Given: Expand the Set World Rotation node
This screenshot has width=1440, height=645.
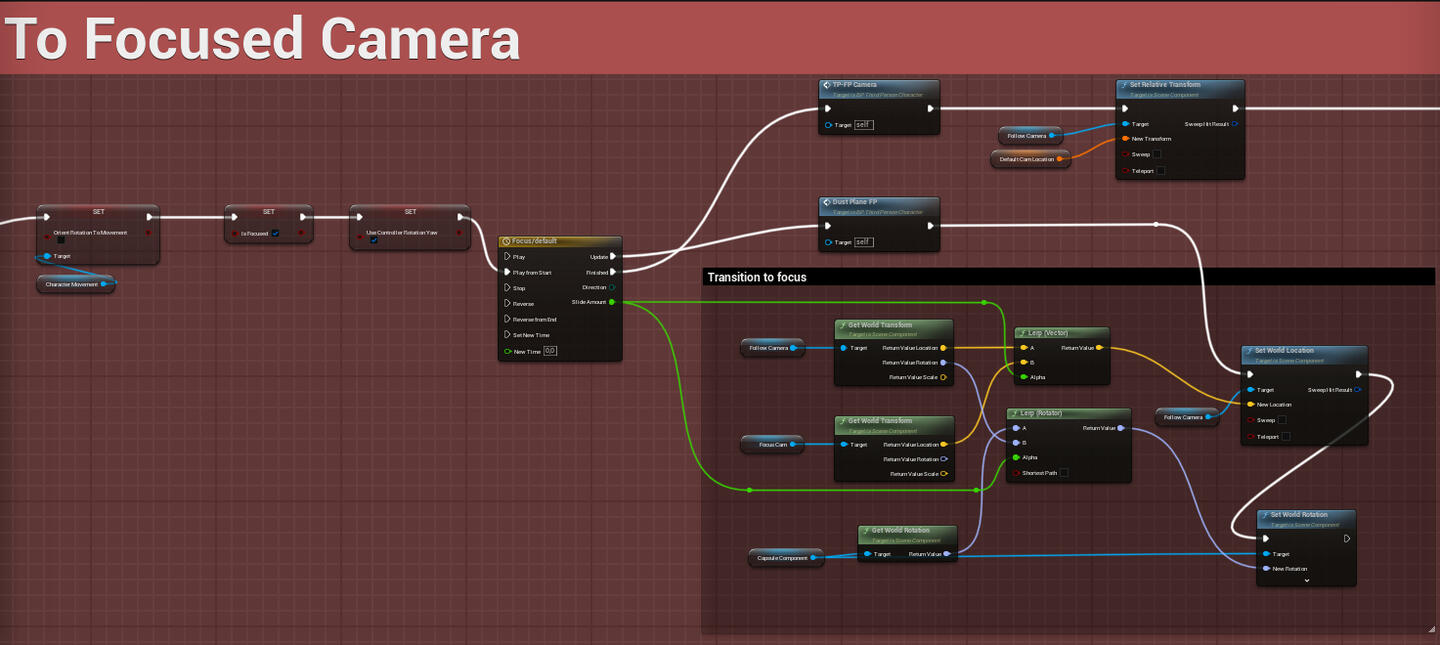Looking at the screenshot, I should pyautogui.click(x=1306, y=580).
